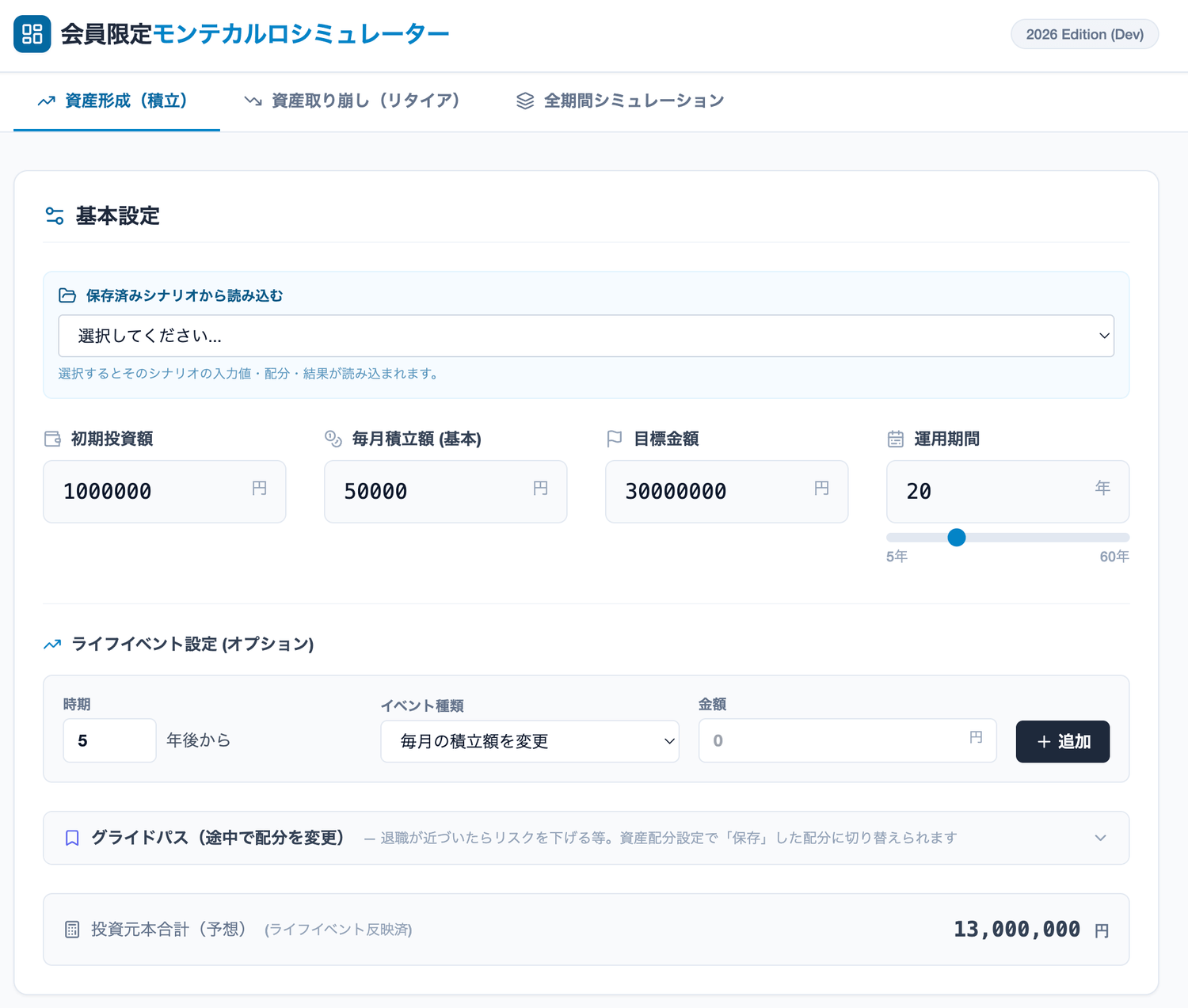Click the calendar icon beside 運用期間

(x=896, y=439)
